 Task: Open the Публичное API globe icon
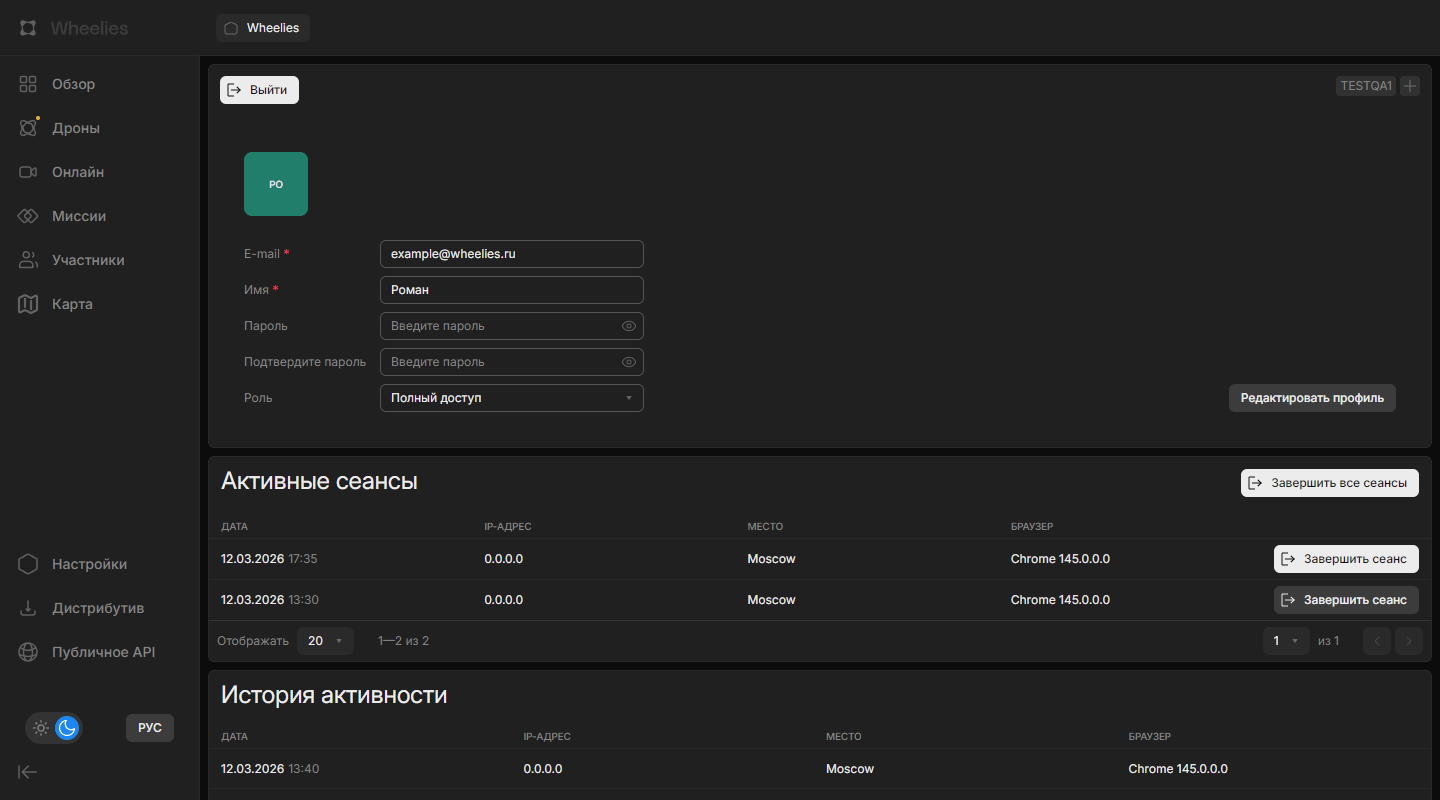point(28,652)
